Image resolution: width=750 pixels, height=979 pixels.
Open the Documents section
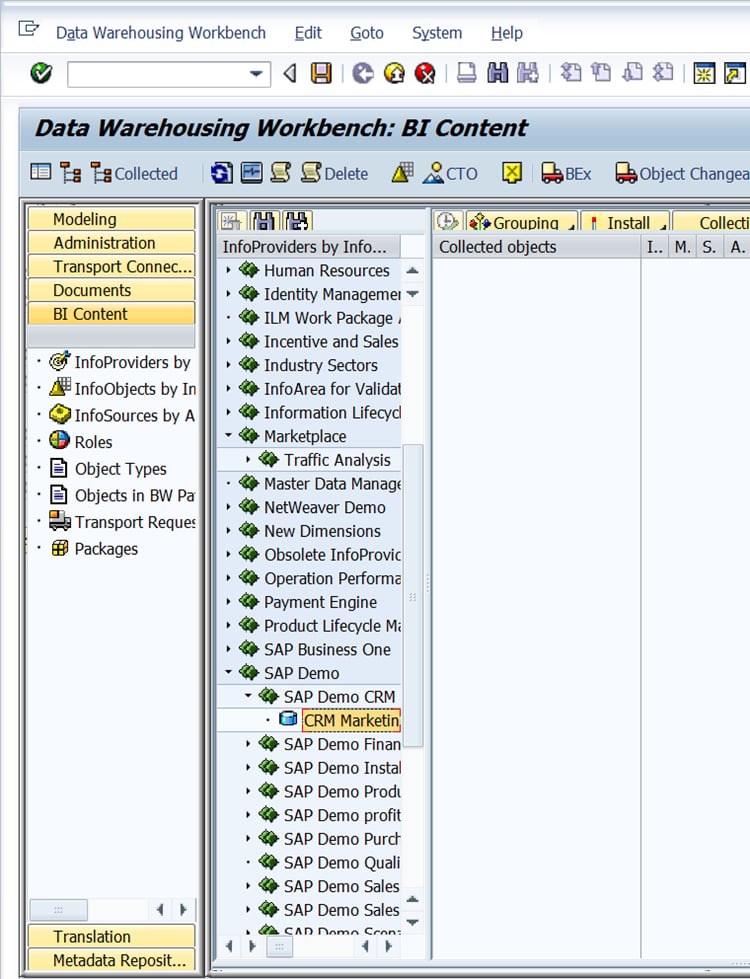(x=111, y=290)
